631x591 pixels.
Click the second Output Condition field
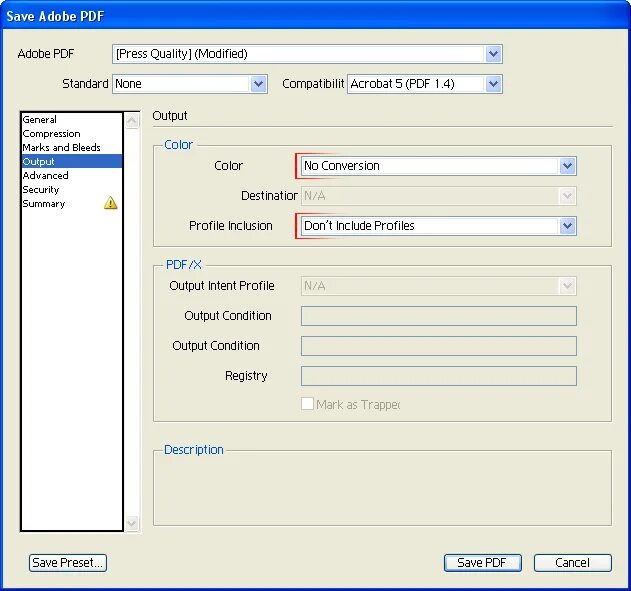[x=439, y=346]
